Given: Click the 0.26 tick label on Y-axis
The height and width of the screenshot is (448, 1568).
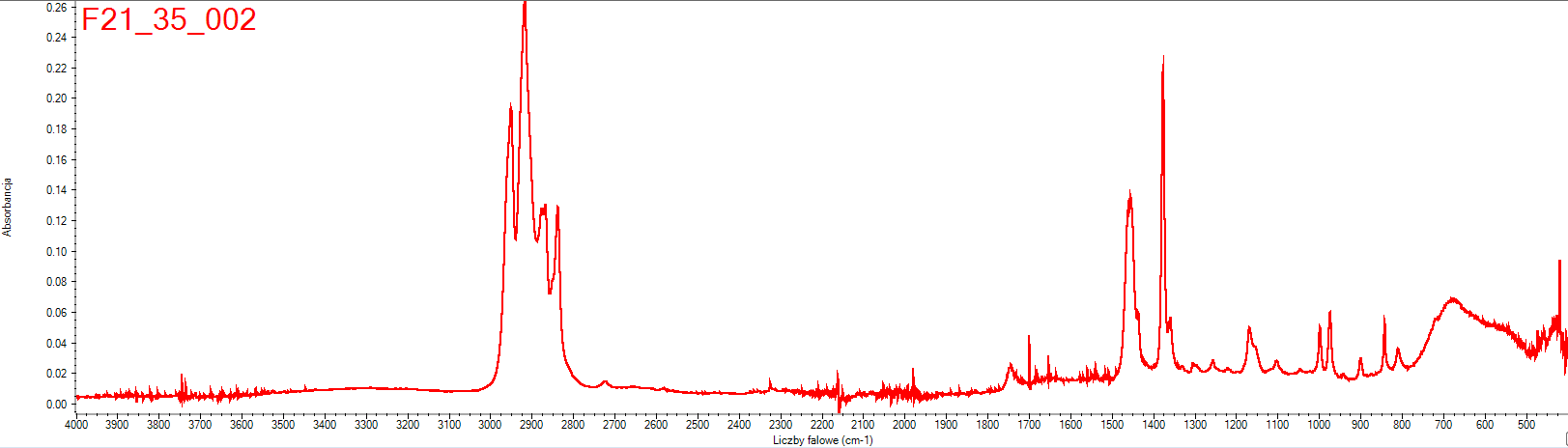Looking at the screenshot, I should [x=57, y=7].
